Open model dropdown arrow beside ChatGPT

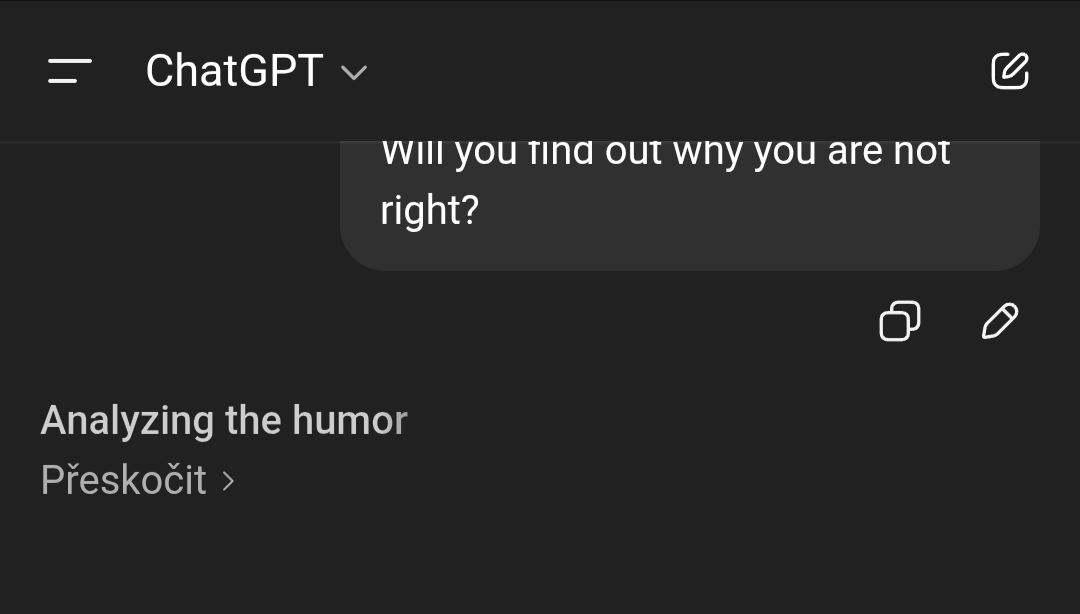coord(354,73)
